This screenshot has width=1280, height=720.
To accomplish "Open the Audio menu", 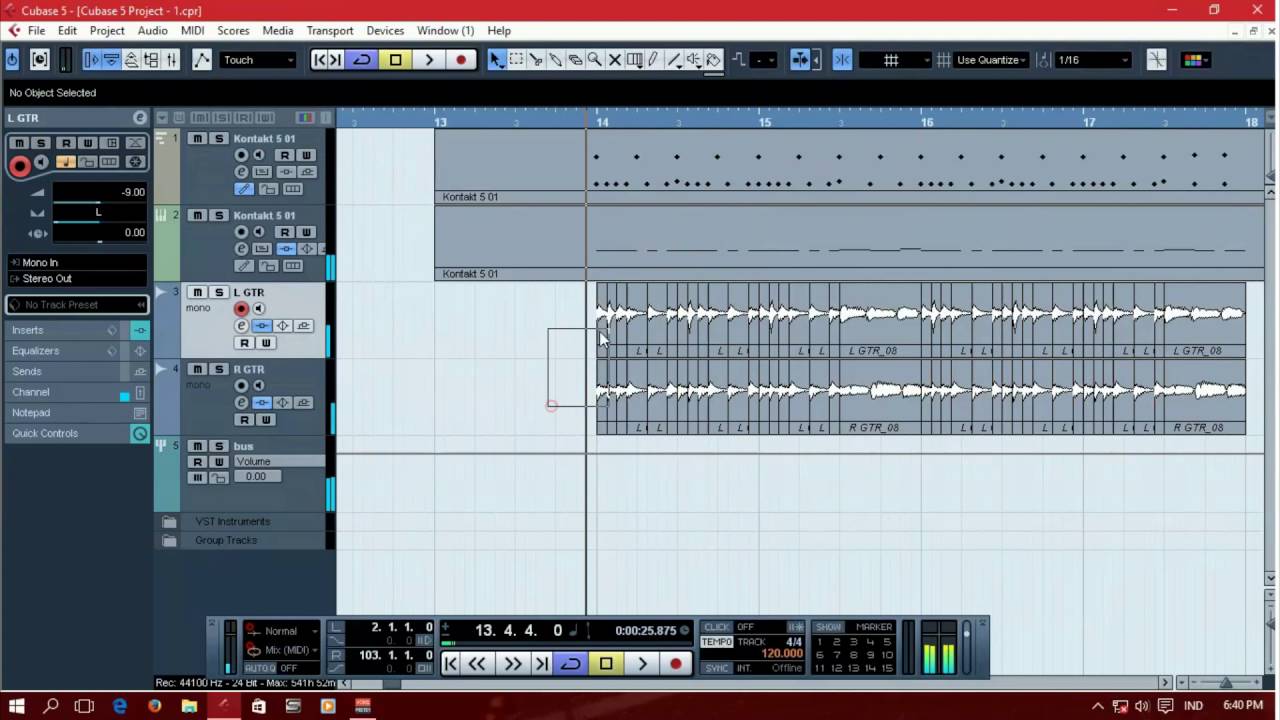I will 152,31.
